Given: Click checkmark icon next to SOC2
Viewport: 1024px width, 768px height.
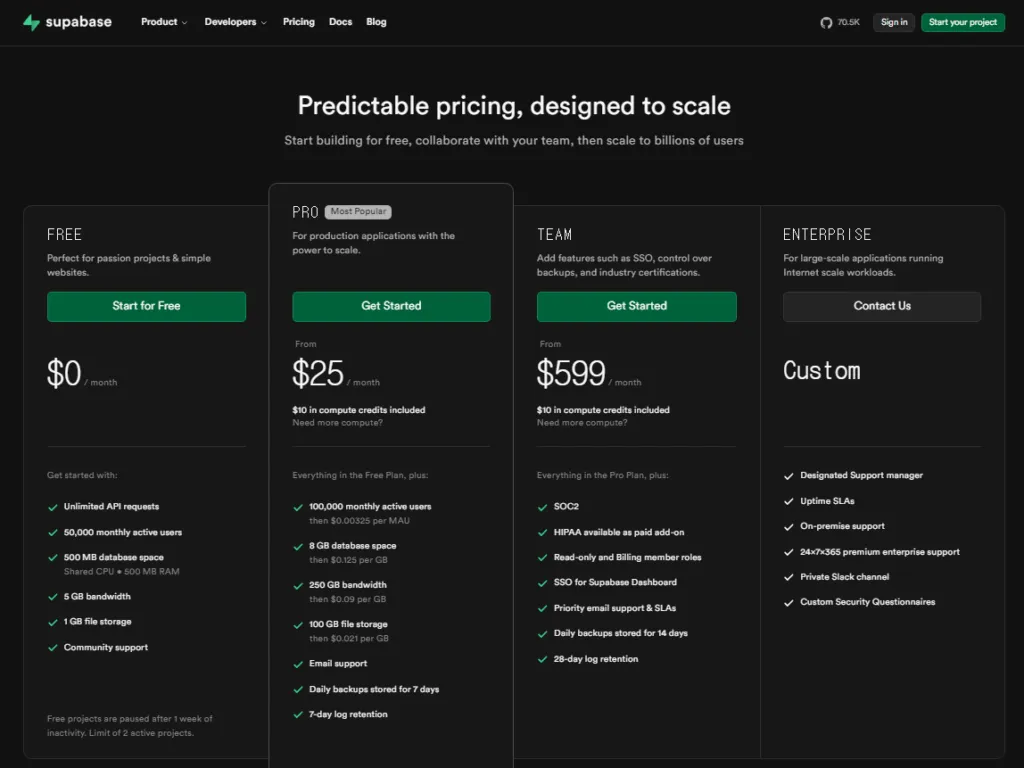Looking at the screenshot, I should 543,507.
